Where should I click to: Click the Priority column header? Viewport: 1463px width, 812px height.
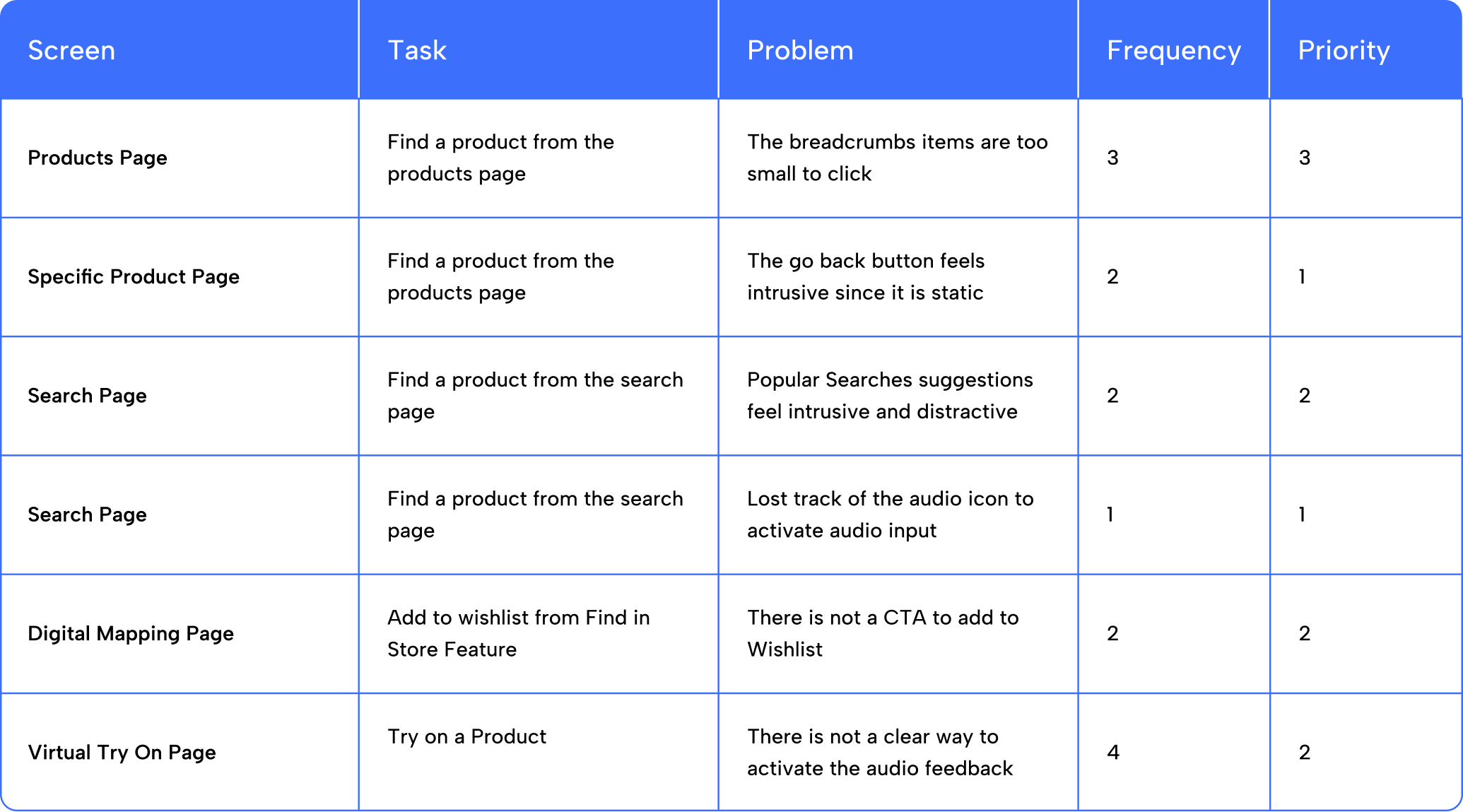(1344, 51)
